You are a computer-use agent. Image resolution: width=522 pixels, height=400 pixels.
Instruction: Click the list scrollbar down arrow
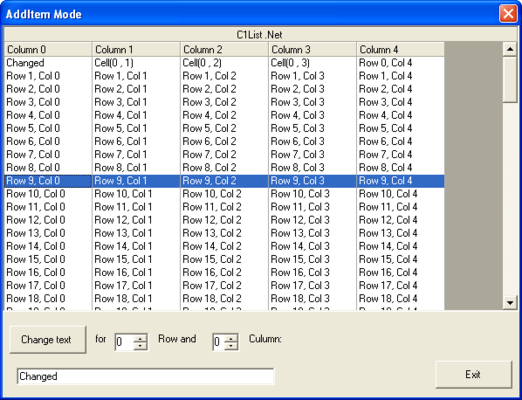click(x=510, y=303)
